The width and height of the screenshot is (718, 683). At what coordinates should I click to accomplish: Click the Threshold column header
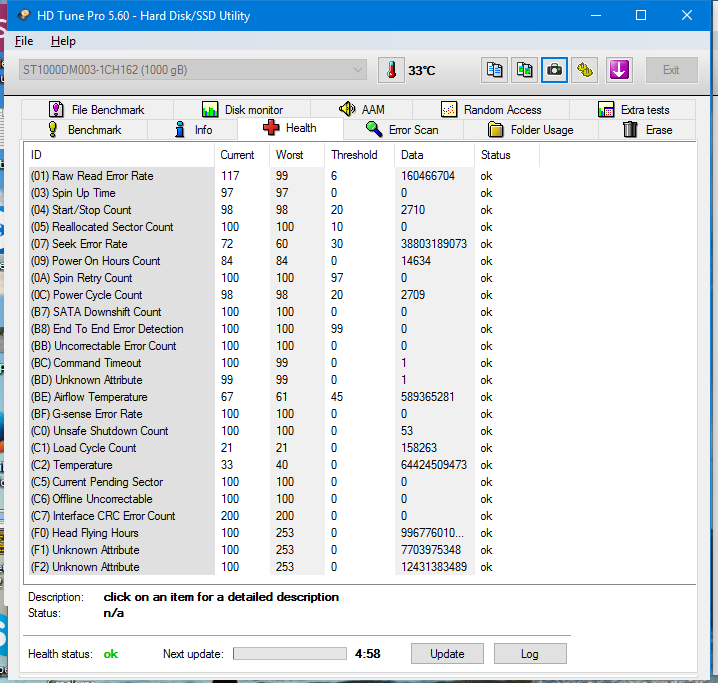point(359,155)
